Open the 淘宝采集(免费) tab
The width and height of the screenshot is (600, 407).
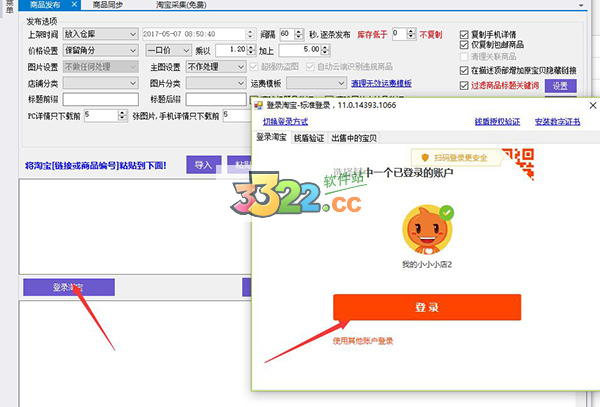[181, 5]
